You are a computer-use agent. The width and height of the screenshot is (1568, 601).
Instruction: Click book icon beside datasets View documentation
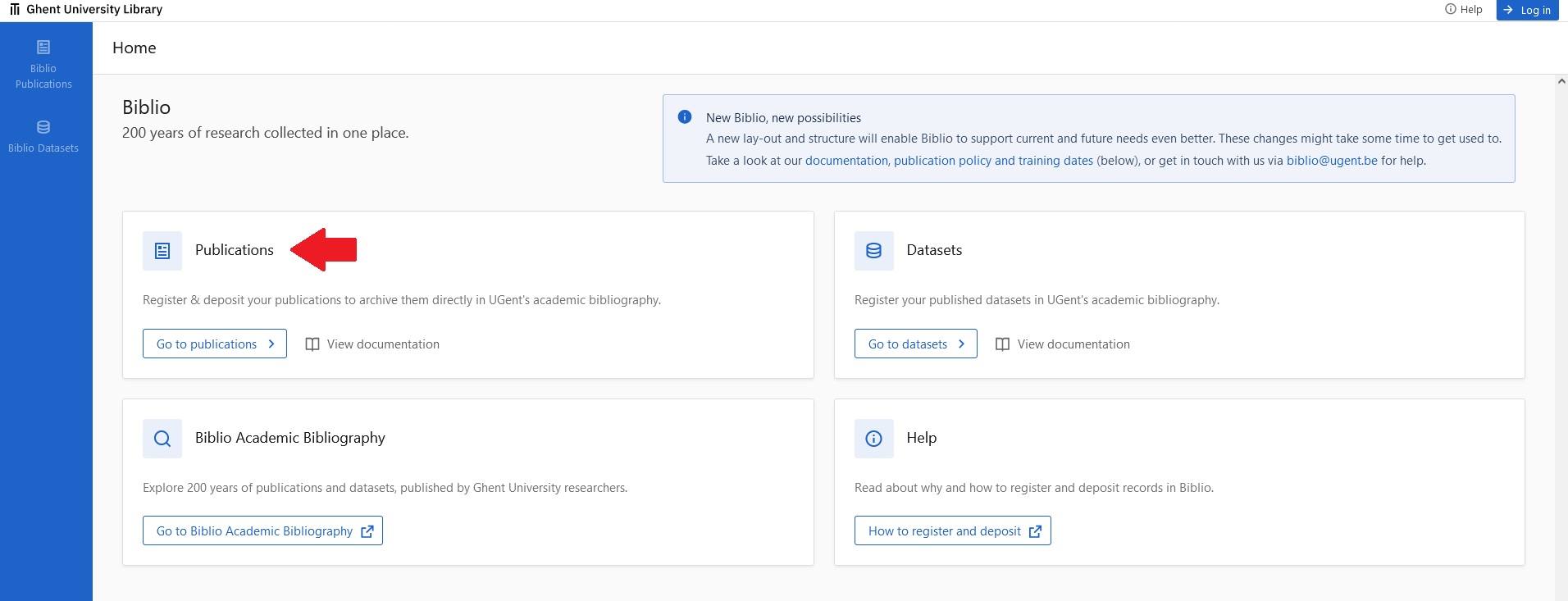tap(1002, 344)
